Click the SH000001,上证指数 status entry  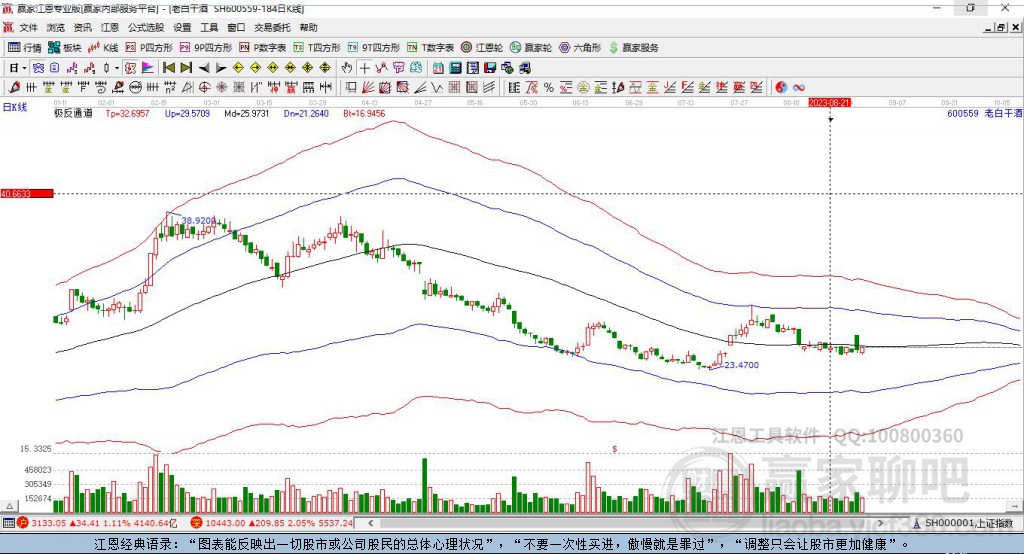pyautogui.click(x=968, y=523)
